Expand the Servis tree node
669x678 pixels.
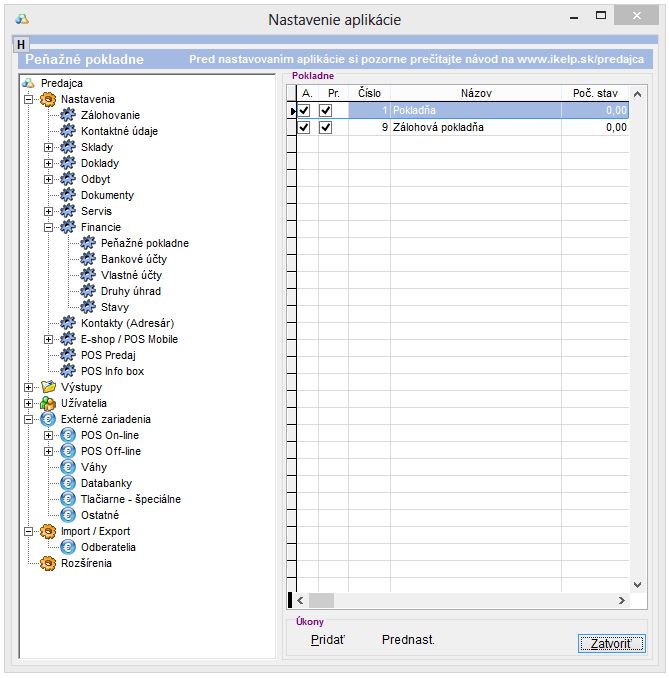(x=48, y=211)
